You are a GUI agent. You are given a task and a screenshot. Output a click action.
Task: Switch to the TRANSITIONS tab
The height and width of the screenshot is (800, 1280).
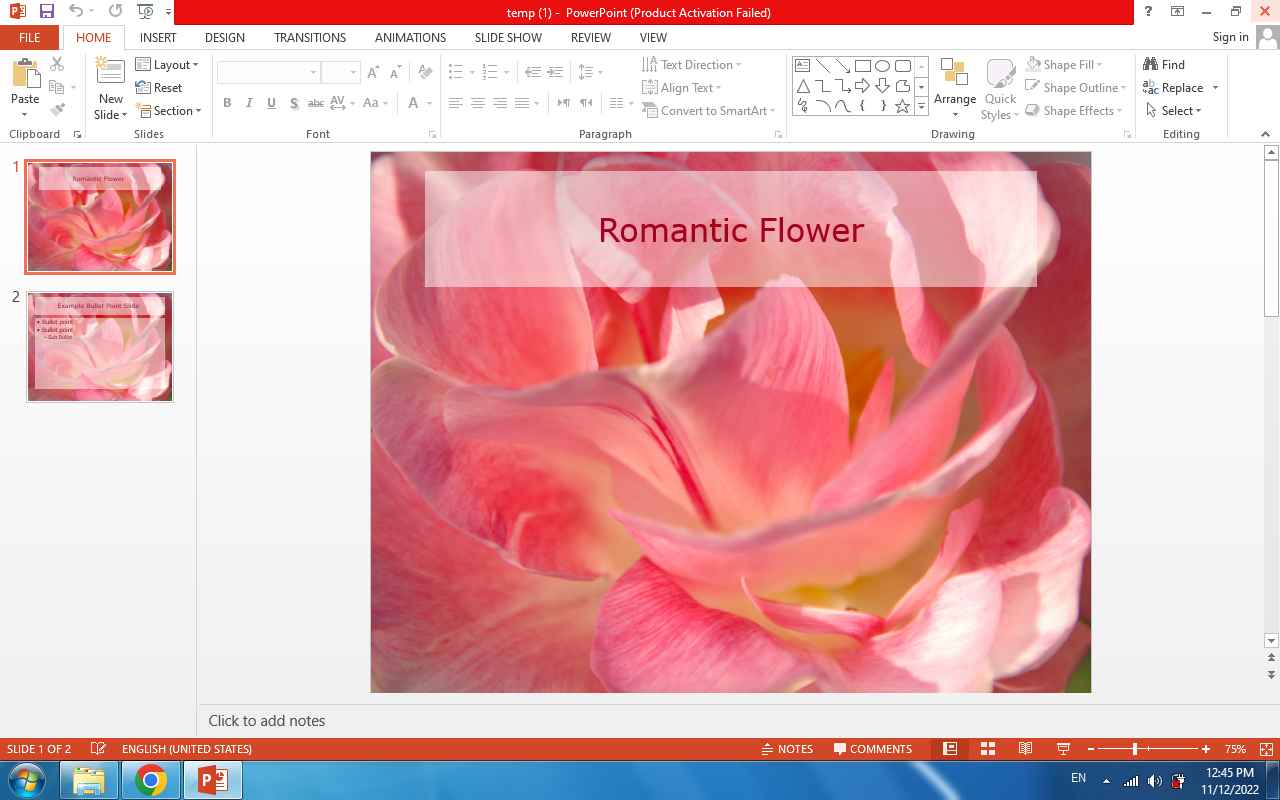(310, 37)
